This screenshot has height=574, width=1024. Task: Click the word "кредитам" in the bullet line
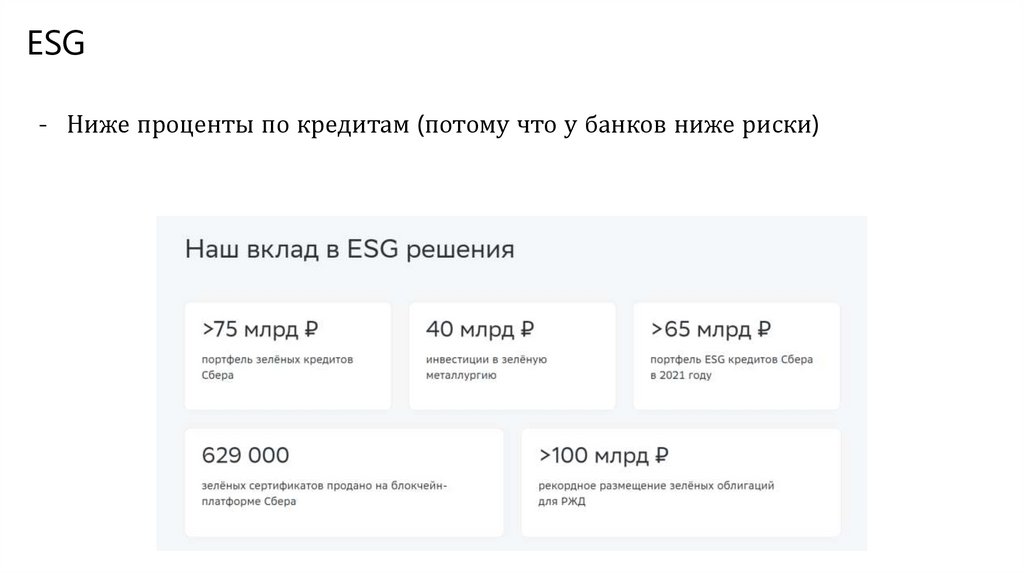360,127
